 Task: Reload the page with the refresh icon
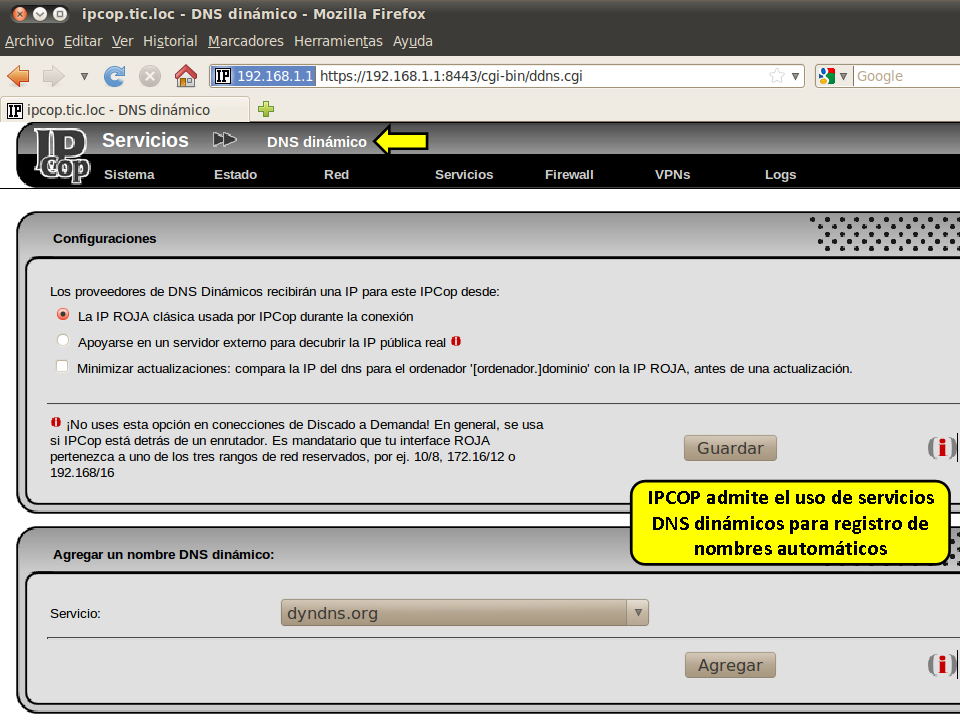pyautogui.click(x=115, y=76)
